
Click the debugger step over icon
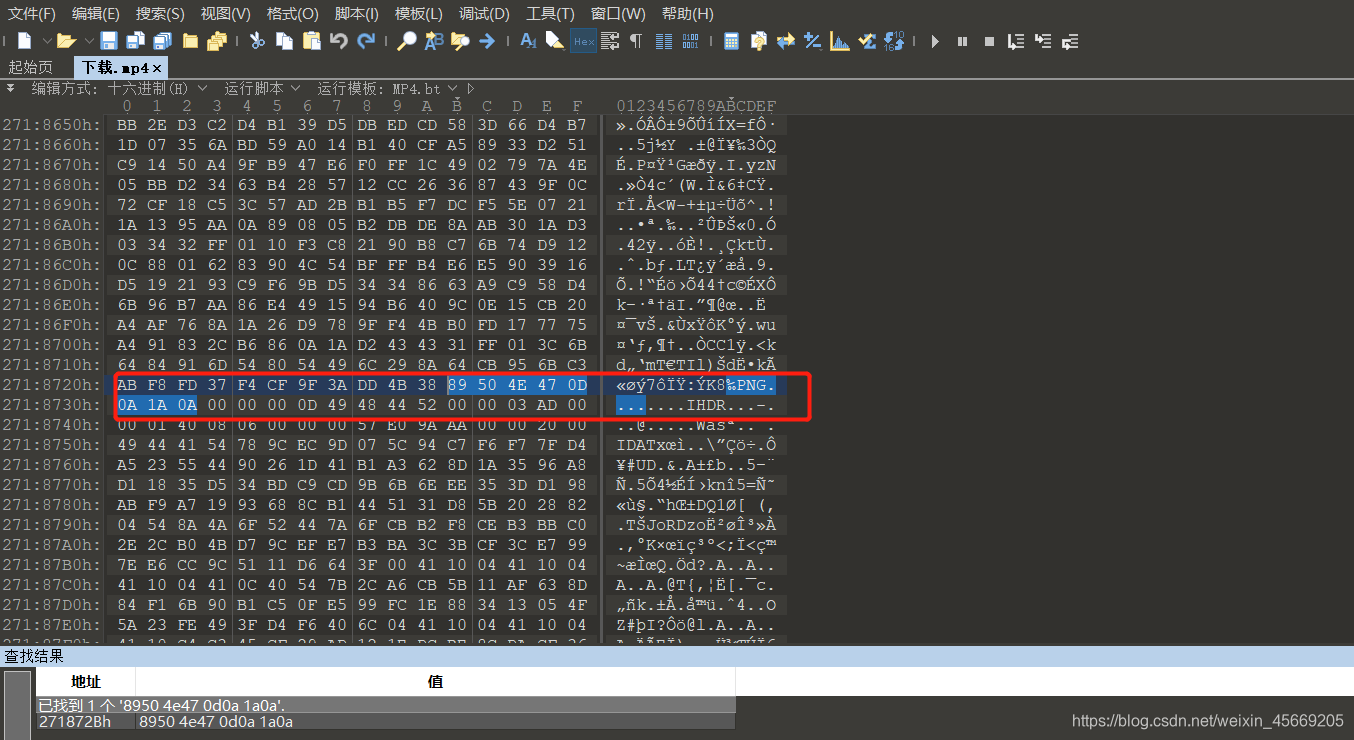(x=1015, y=41)
